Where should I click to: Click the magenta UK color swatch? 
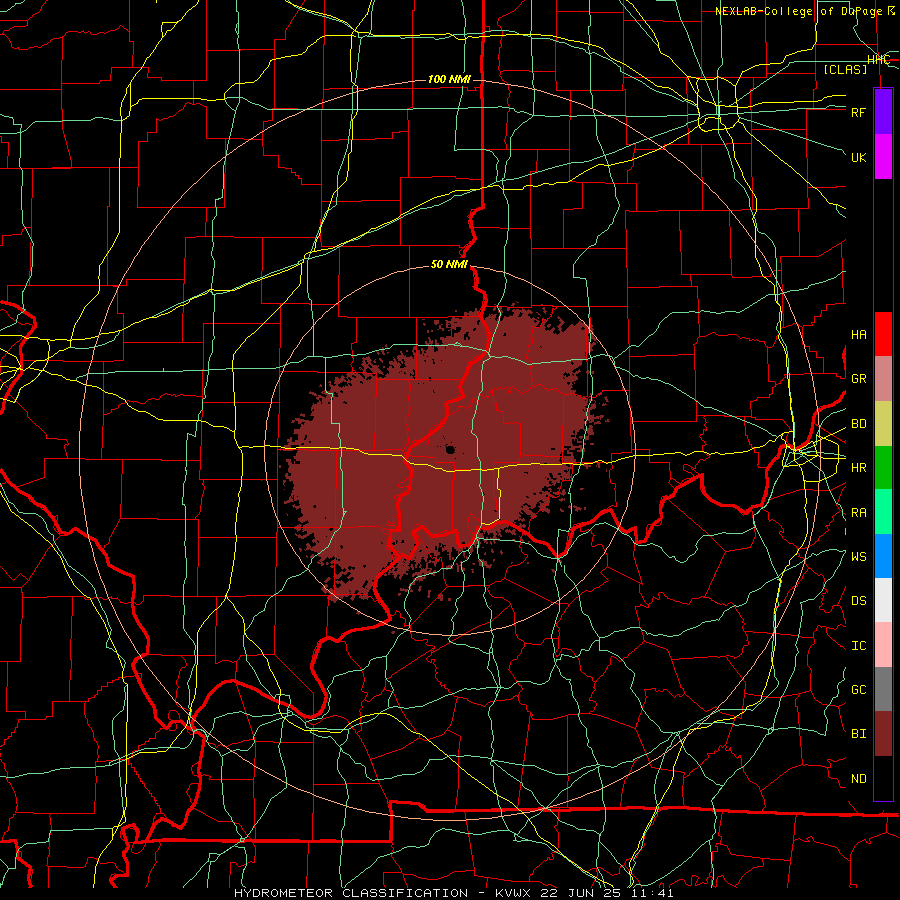[883, 157]
